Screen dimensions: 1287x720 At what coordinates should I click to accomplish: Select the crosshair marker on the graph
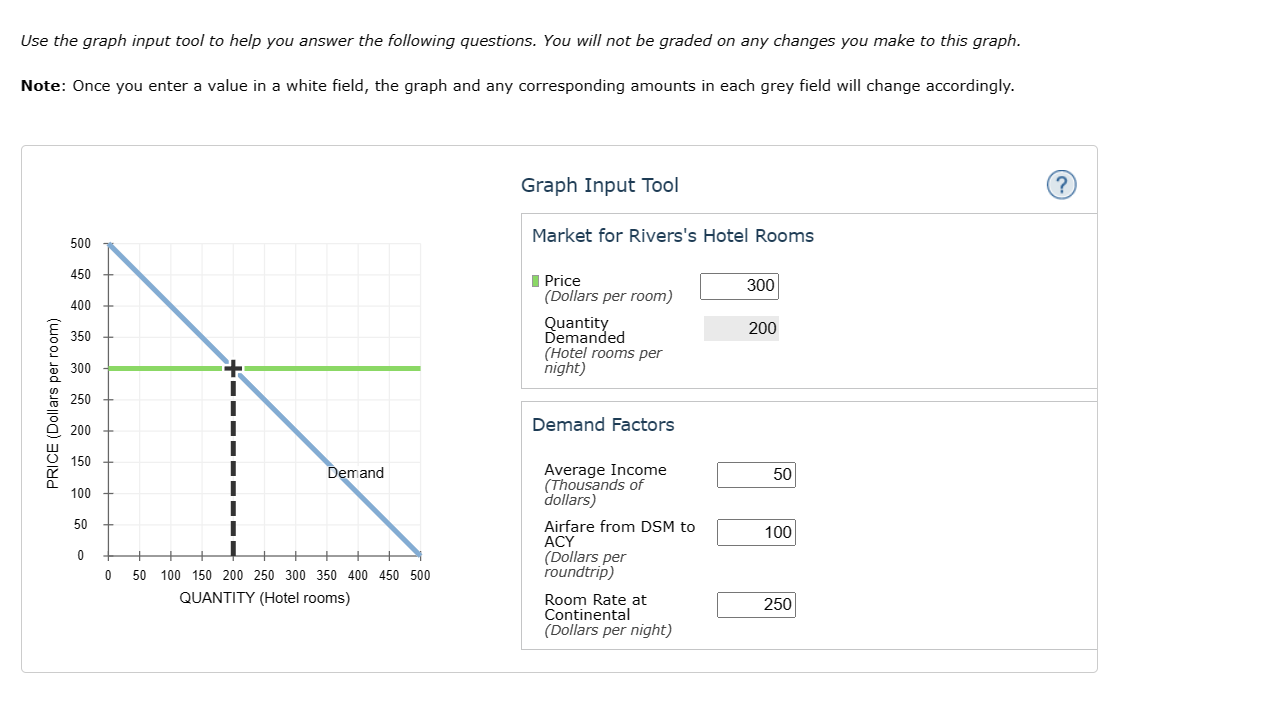pyautogui.click(x=233, y=368)
